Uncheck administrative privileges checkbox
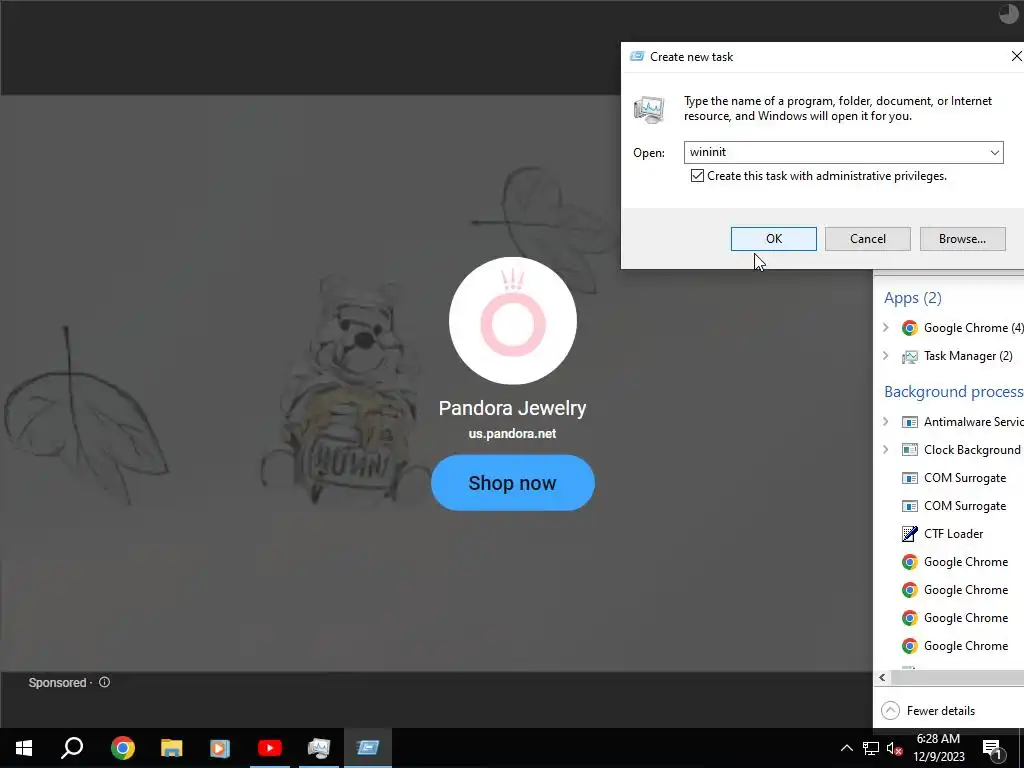The image size is (1024, 768). pyautogui.click(x=697, y=176)
